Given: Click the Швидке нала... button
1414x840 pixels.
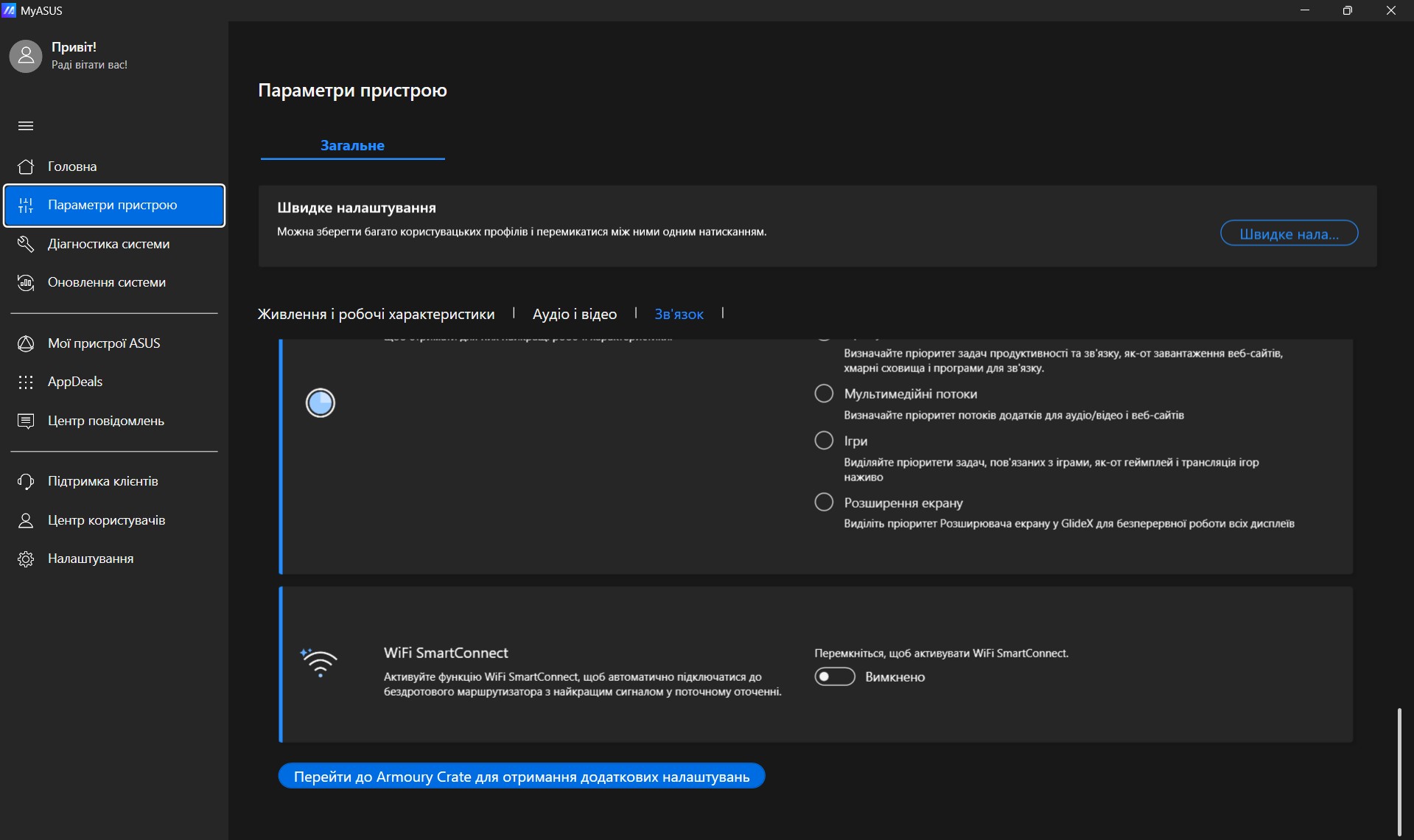Looking at the screenshot, I should 1289,234.
